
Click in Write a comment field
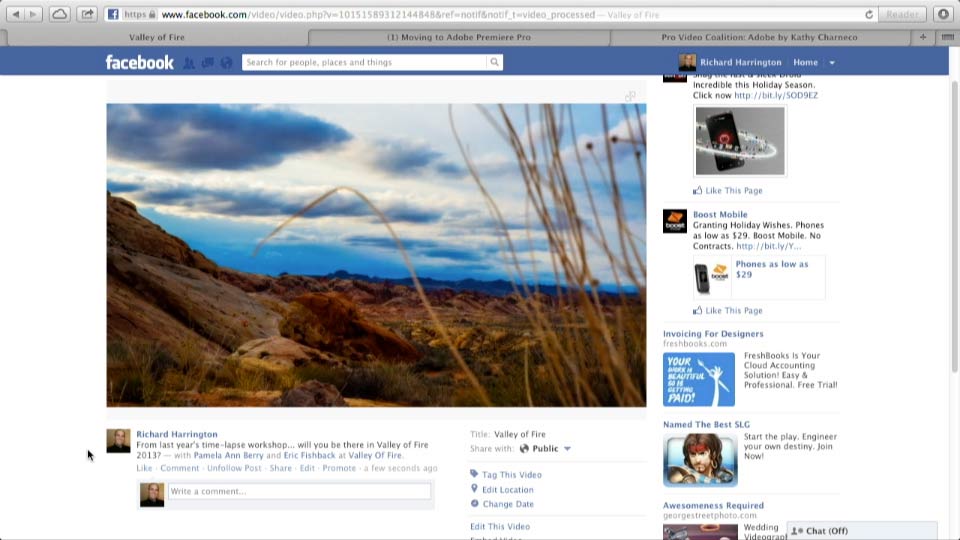[299, 491]
